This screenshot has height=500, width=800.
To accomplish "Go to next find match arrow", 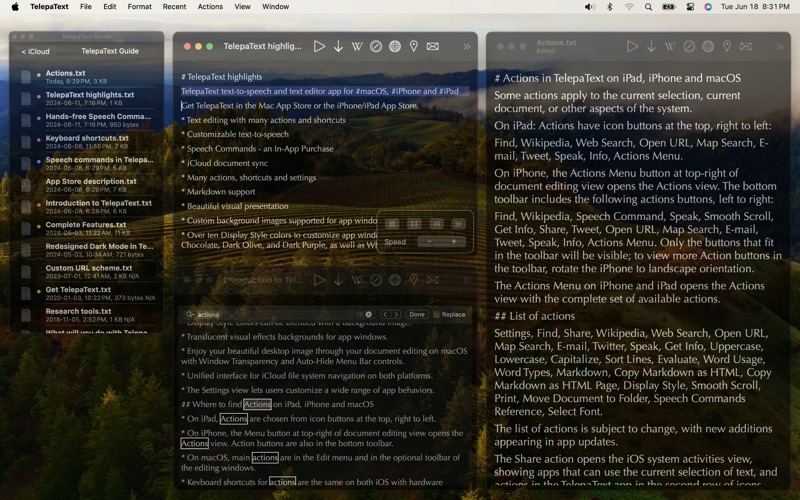I will point(396,314).
